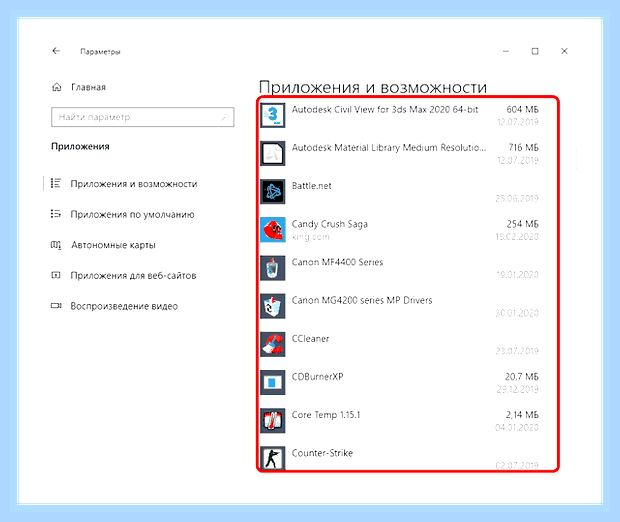Open Приложения для веб-сайтов section
This screenshot has width=620, height=522.
133,276
